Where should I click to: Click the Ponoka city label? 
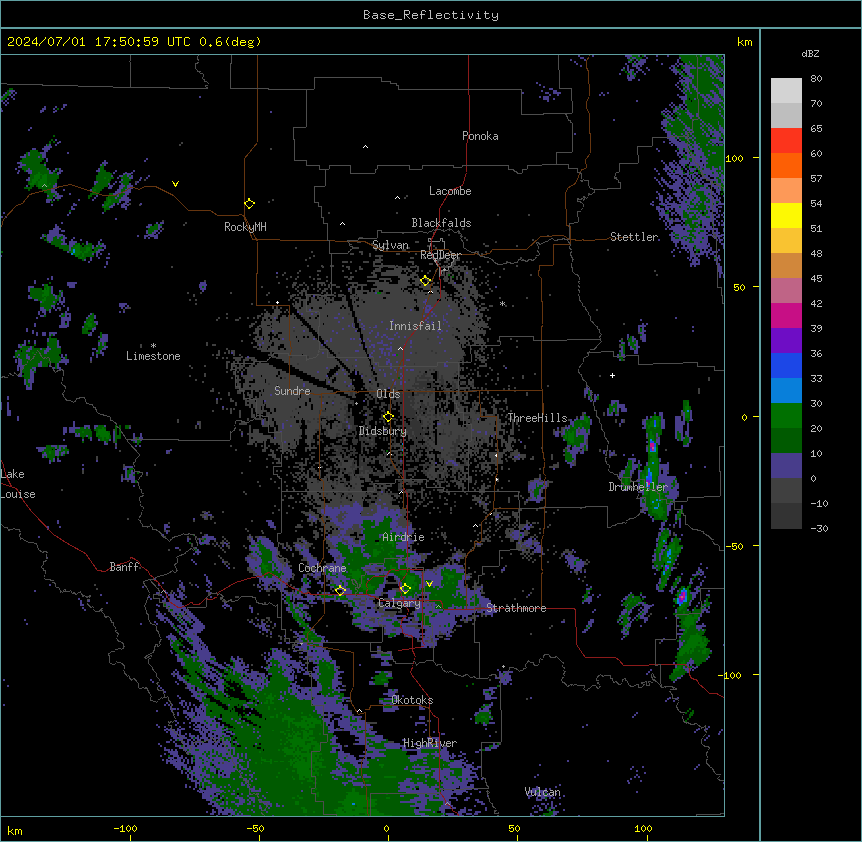coord(480,136)
